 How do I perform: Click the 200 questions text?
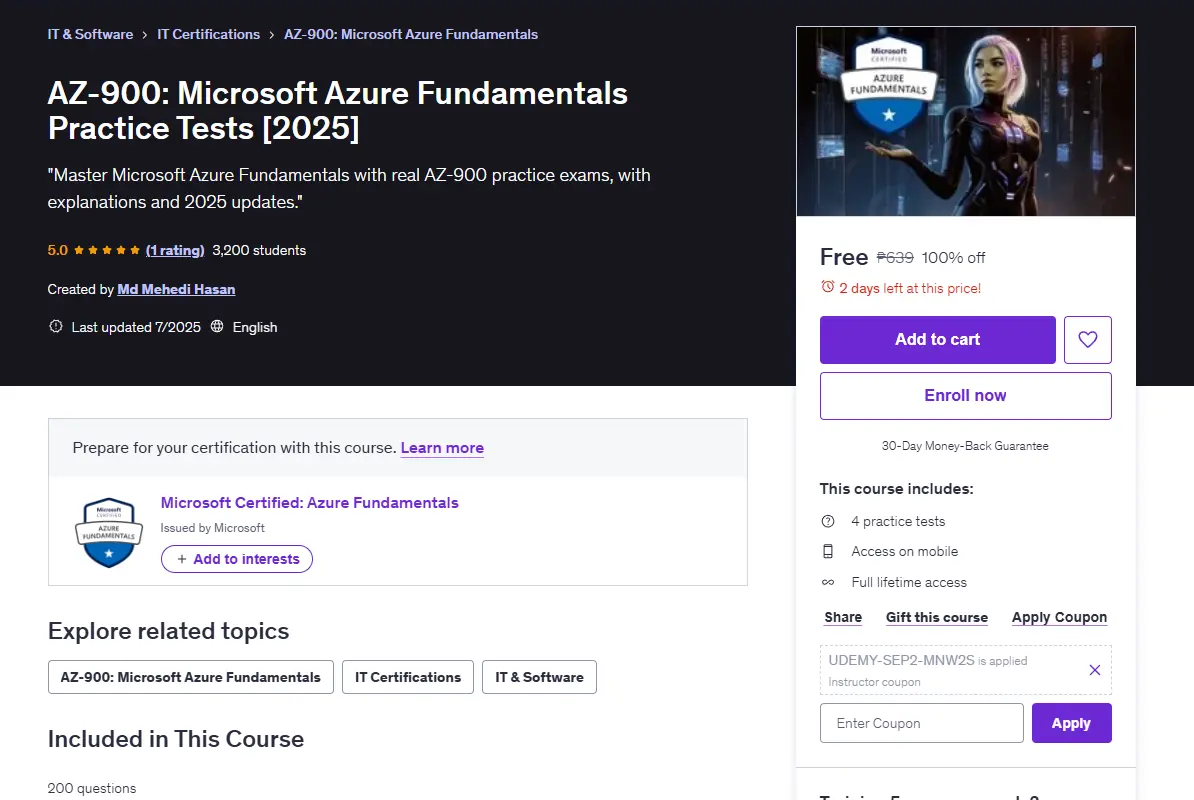[x=91, y=789]
